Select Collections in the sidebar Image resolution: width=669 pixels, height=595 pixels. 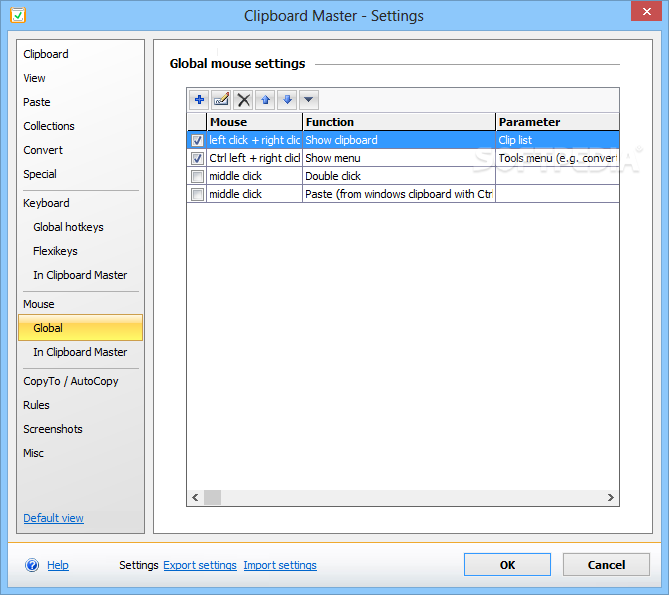click(49, 126)
